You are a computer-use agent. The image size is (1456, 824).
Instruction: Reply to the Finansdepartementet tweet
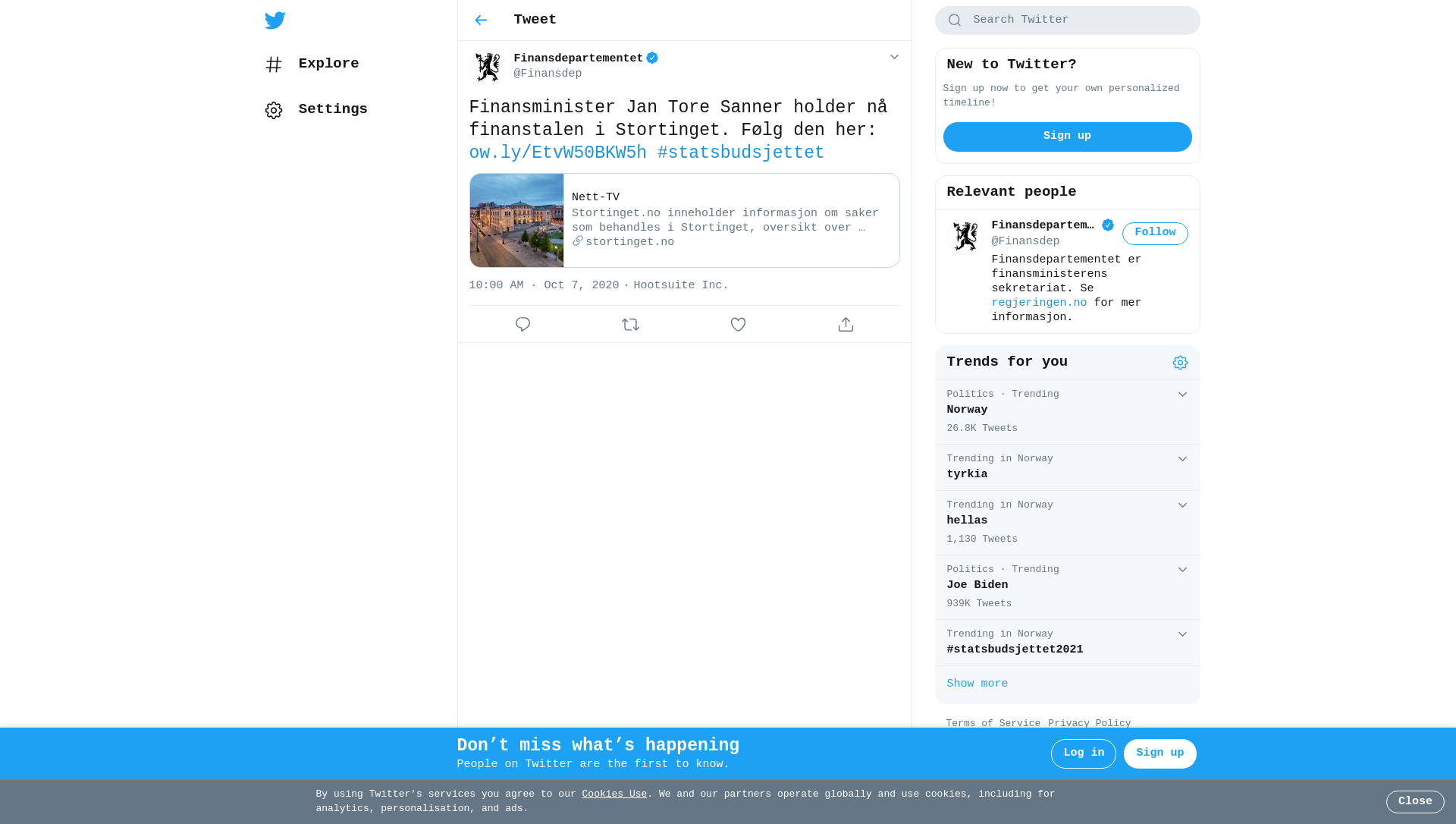[x=522, y=325]
